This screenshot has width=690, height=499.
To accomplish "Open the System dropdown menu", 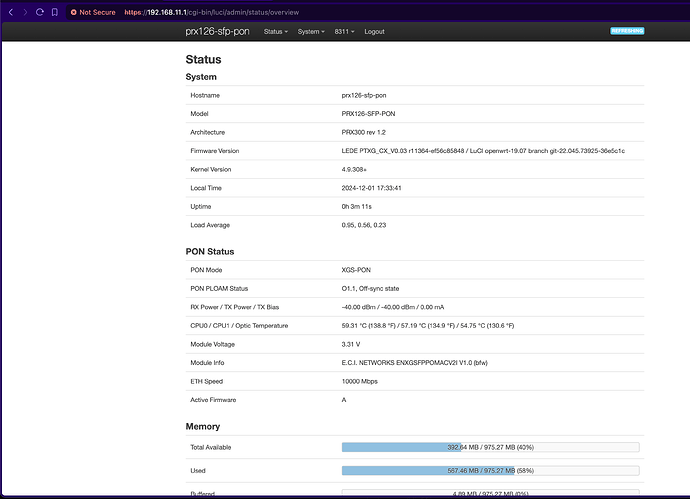I will pyautogui.click(x=311, y=32).
